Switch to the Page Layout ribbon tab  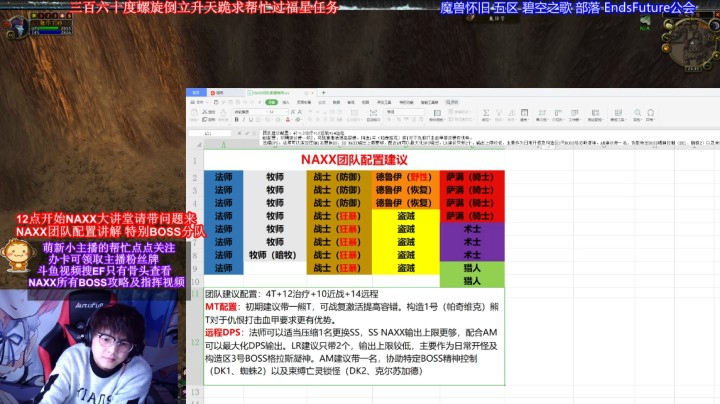304,102
